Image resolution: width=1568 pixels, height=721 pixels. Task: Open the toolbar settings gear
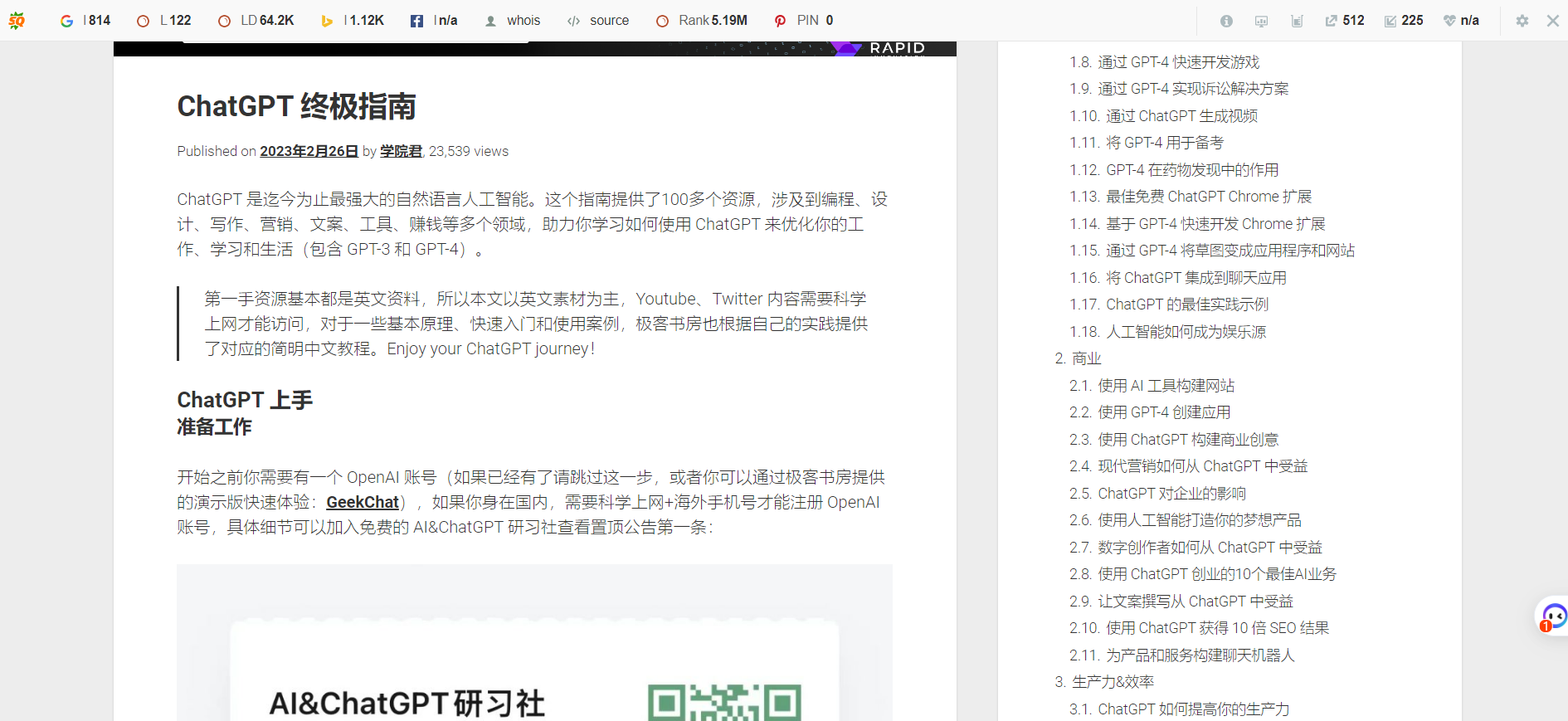(1522, 21)
